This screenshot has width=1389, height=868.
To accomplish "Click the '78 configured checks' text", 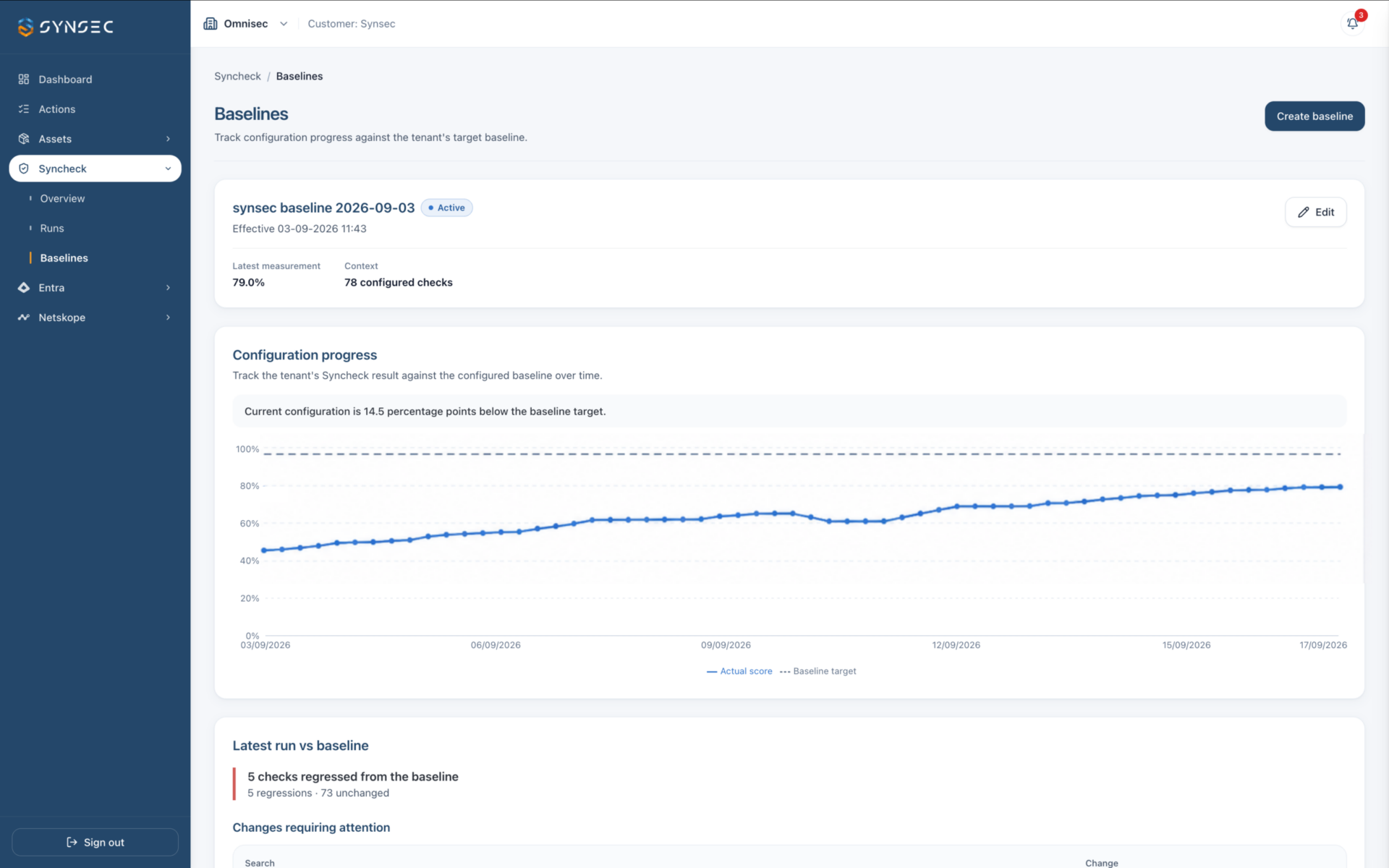I will [399, 282].
